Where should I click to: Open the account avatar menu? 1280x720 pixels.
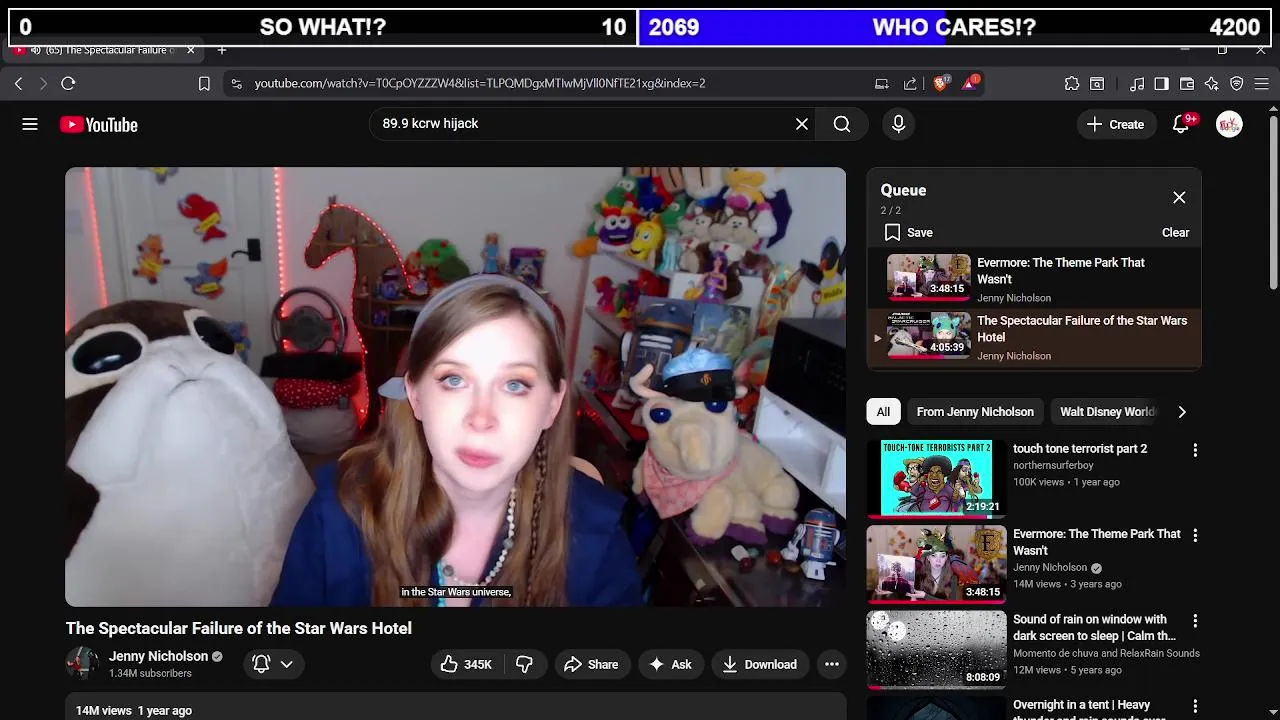pyautogui.click(x=1229, y=124)
